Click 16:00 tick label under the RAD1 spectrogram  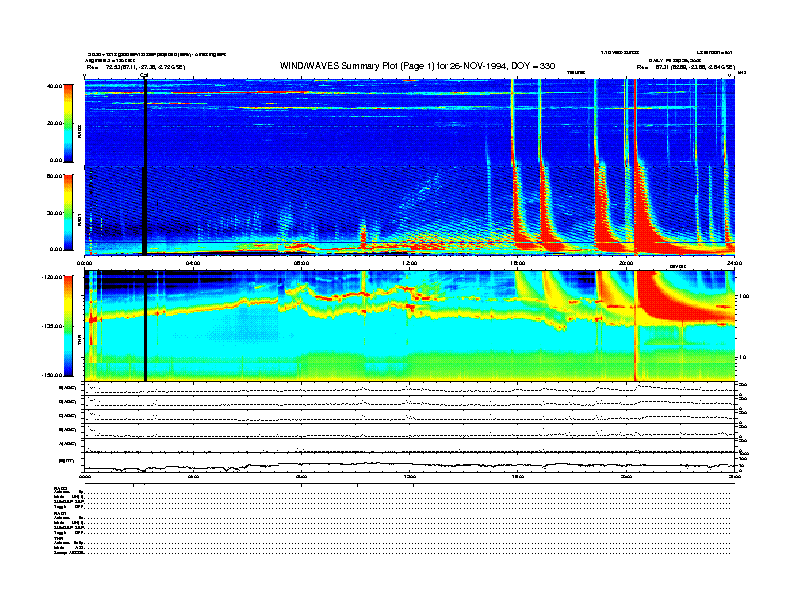click(x=518, y=263)
